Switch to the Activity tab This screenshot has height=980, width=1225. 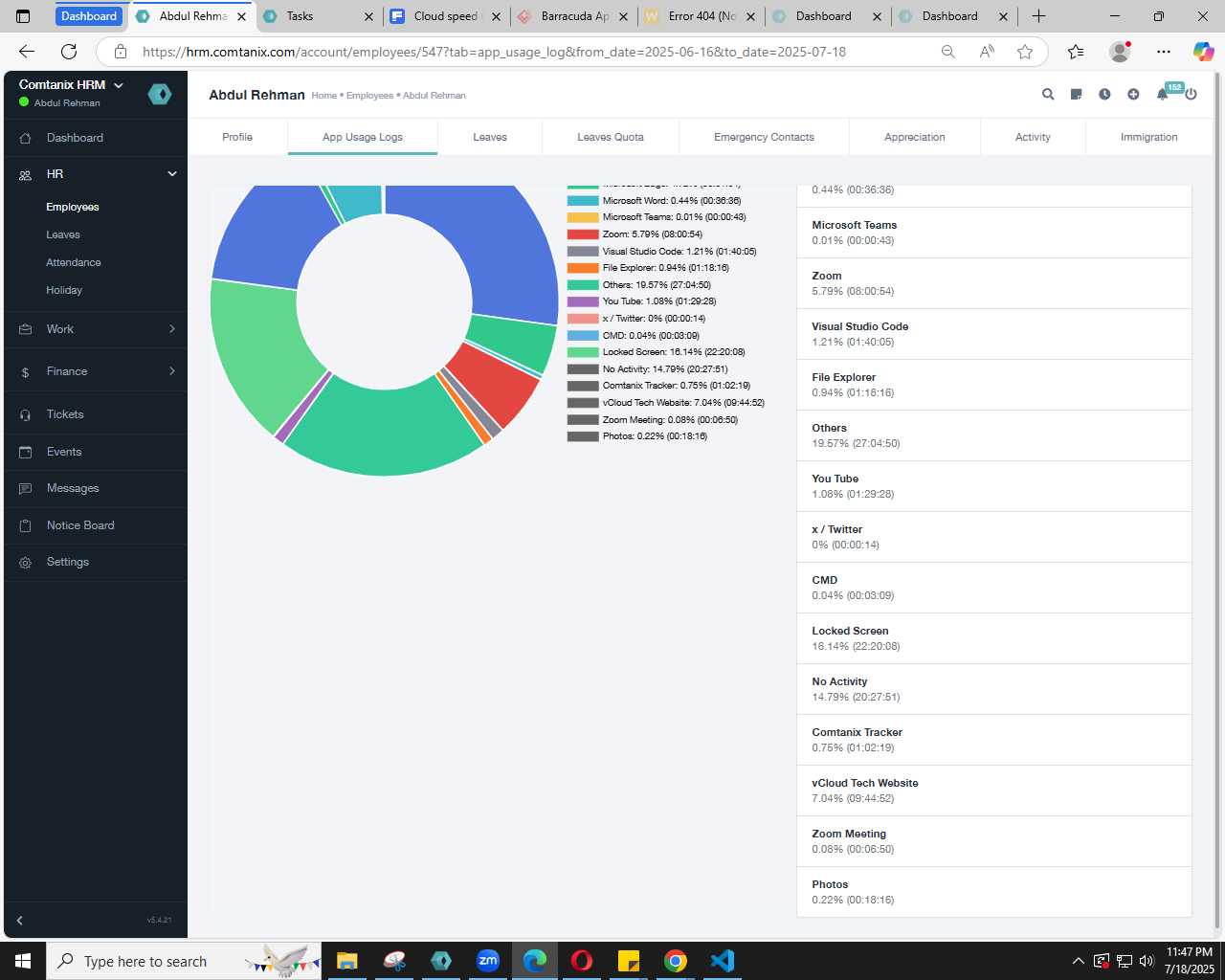pos(1033,137)
